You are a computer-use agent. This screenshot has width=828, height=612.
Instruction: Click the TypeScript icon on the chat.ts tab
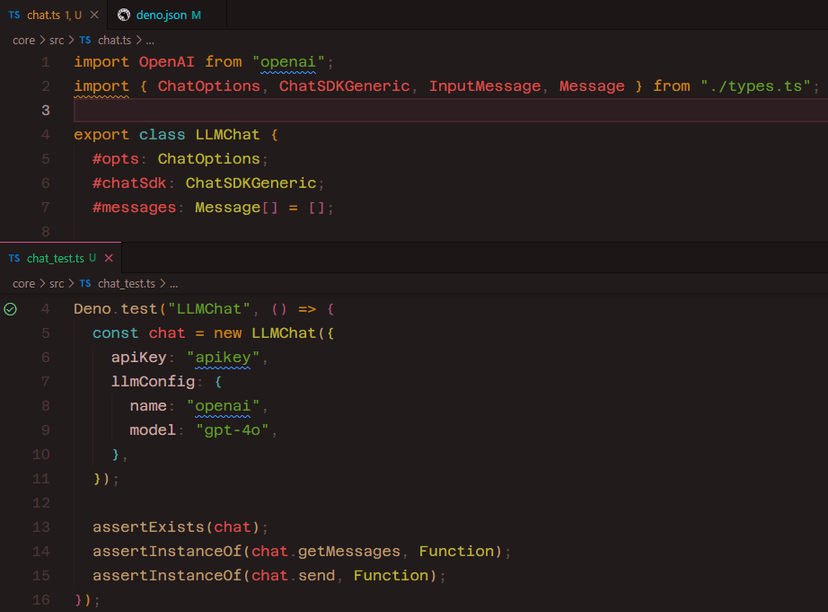click(14, 15)
